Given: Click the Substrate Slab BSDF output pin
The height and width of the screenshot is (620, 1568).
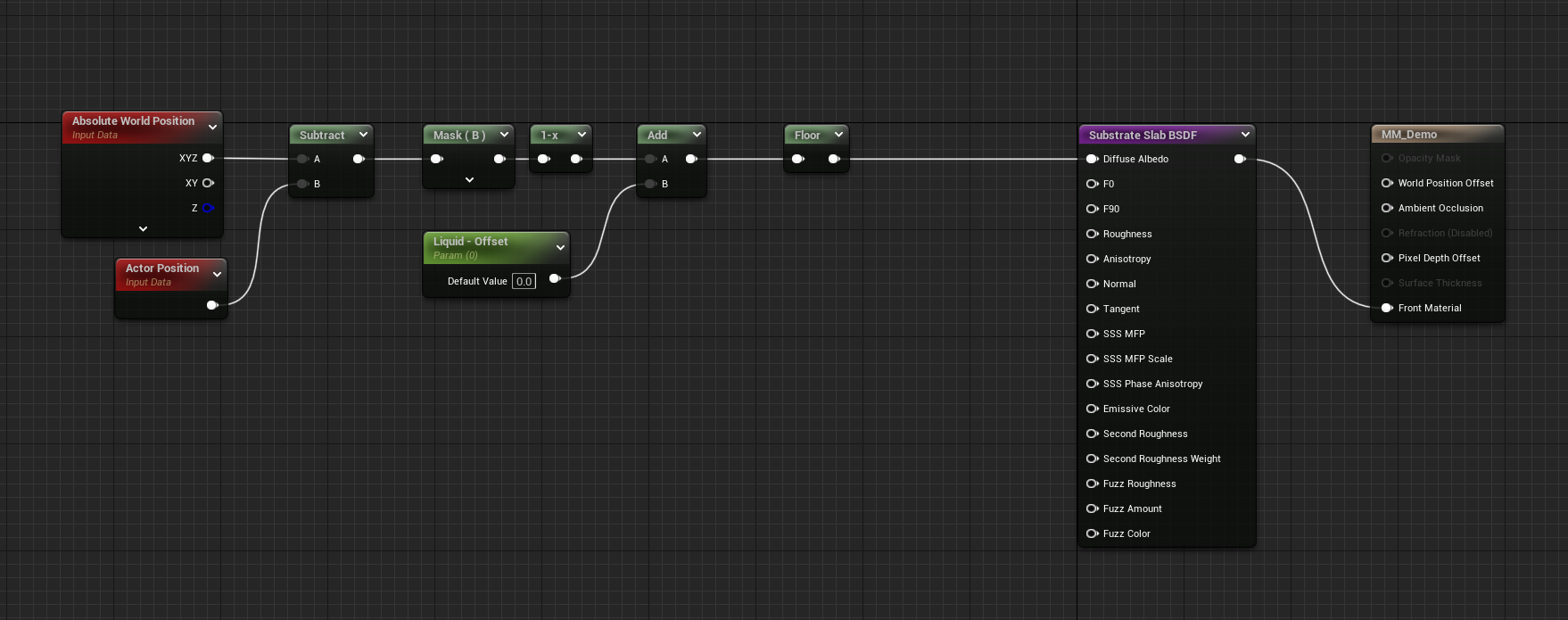Looking at the screenshot, I should tap(1240, 159).
